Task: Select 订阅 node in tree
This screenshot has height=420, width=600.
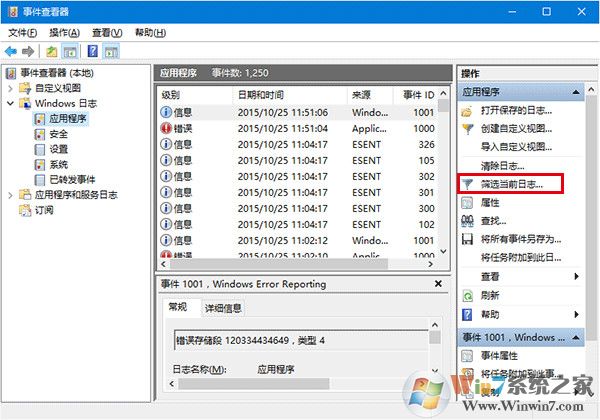Action: pyautogui.click(x=44, y=210)
